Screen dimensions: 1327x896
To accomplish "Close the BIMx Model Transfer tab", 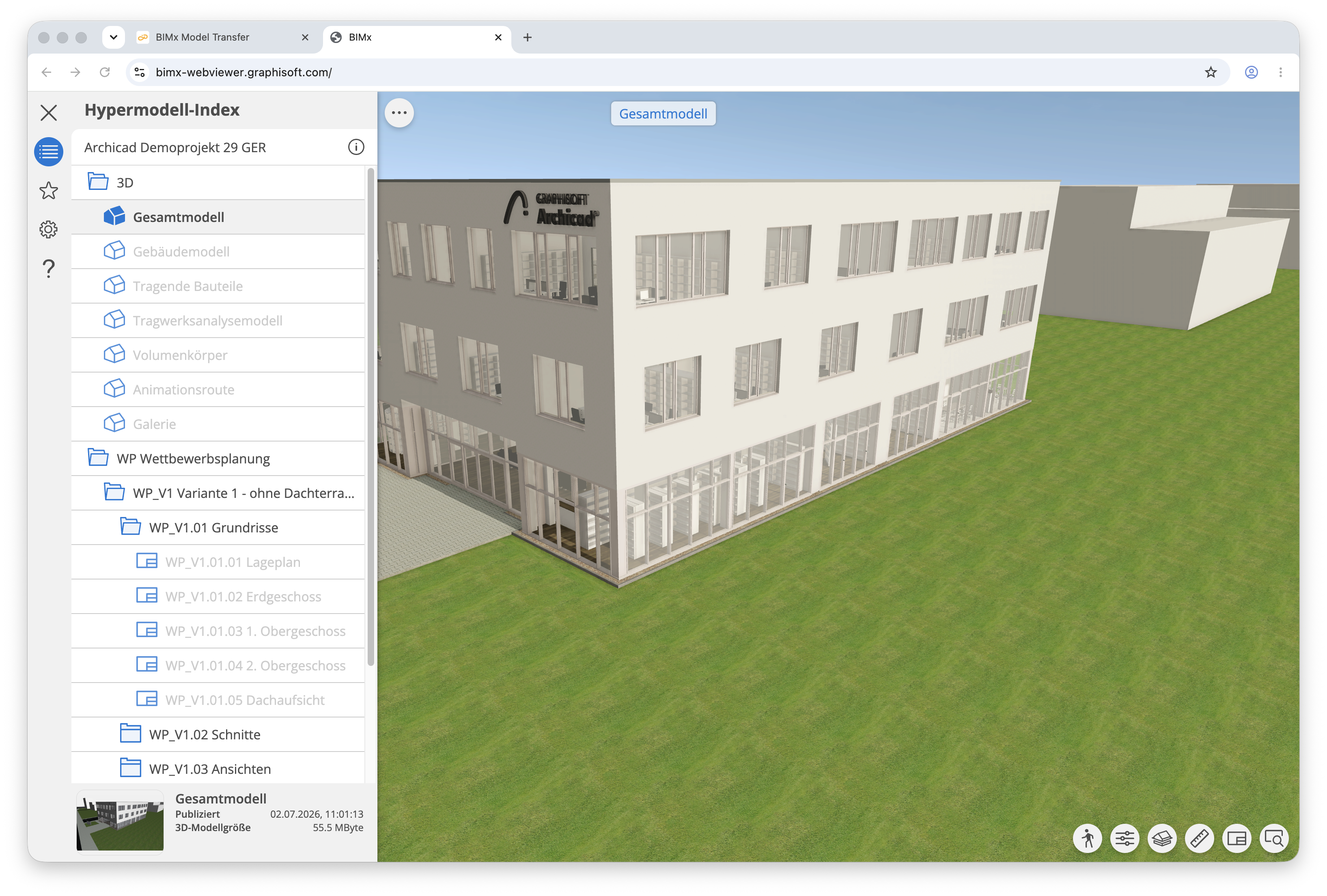I will click(305, 37).
